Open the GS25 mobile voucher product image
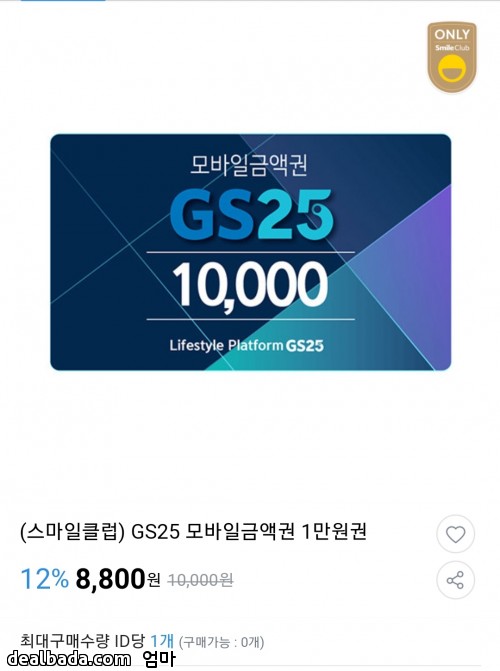The height and width of the screenshot is (671, 500). point(250,252)
